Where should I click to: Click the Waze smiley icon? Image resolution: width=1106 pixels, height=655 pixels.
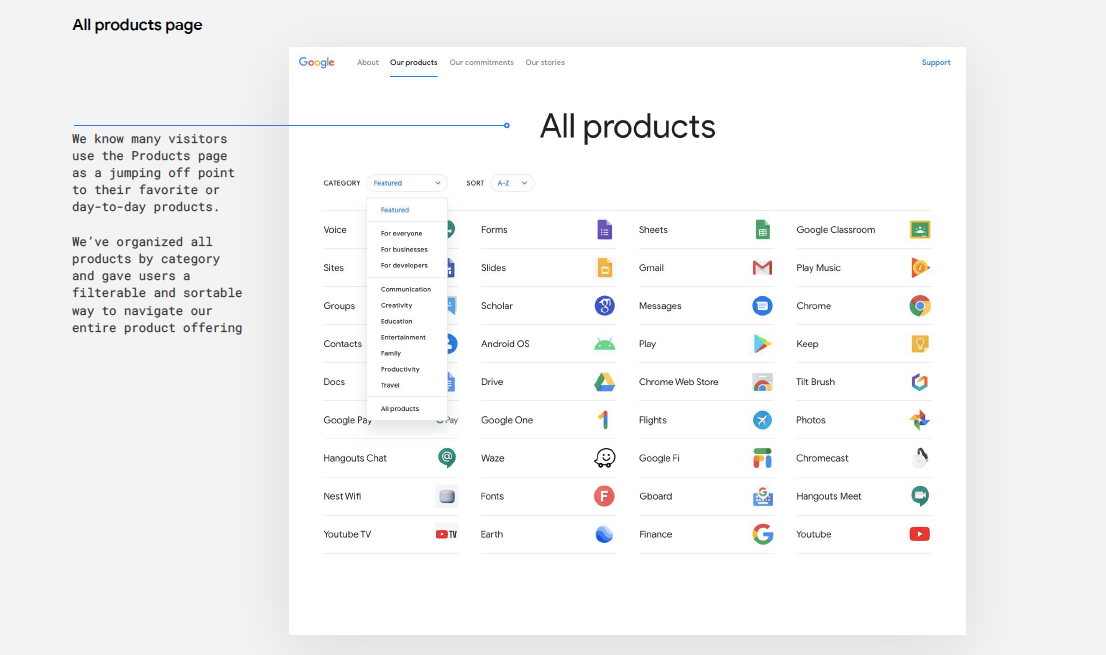604,458
